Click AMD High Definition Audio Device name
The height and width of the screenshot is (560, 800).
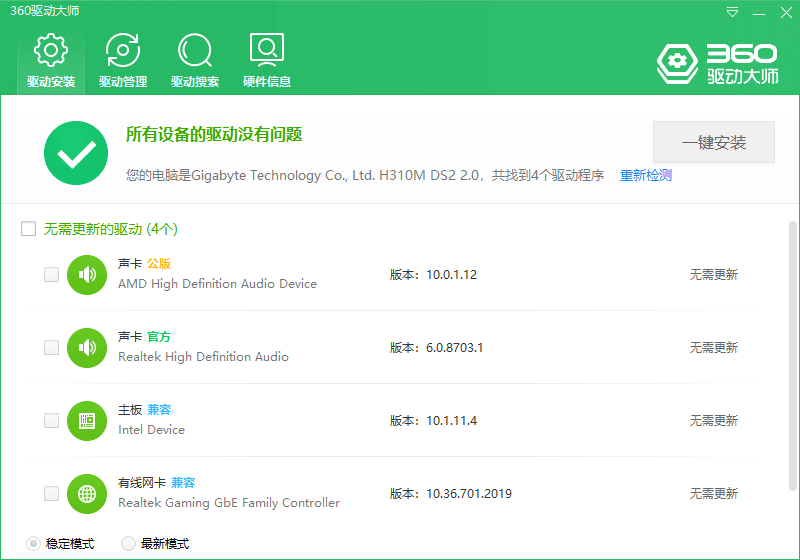(217, 284)
